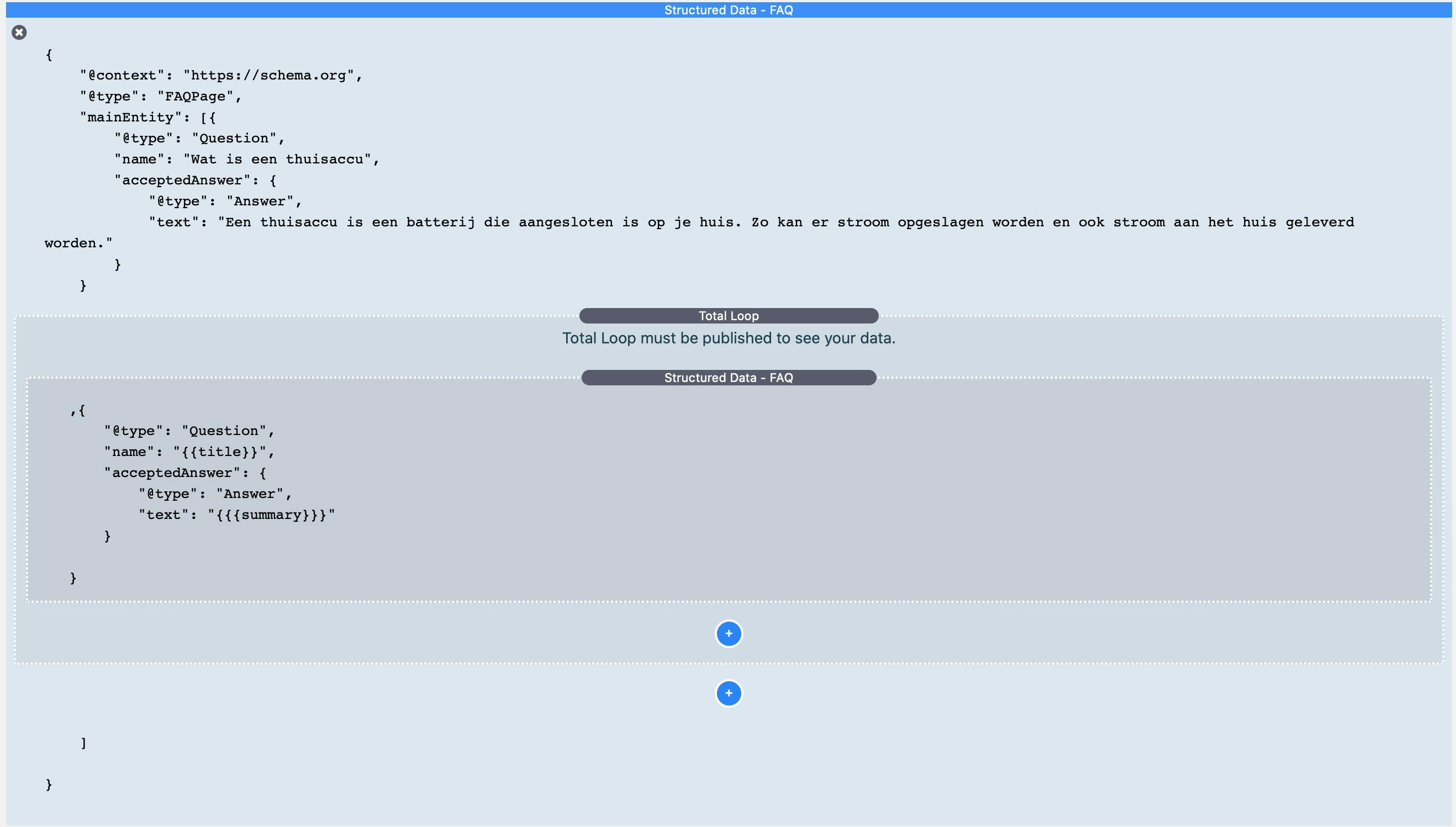Click the "mainEntity": [{ line
Image resolution: width=1456 pixels, height=827 pixels.
148,118
